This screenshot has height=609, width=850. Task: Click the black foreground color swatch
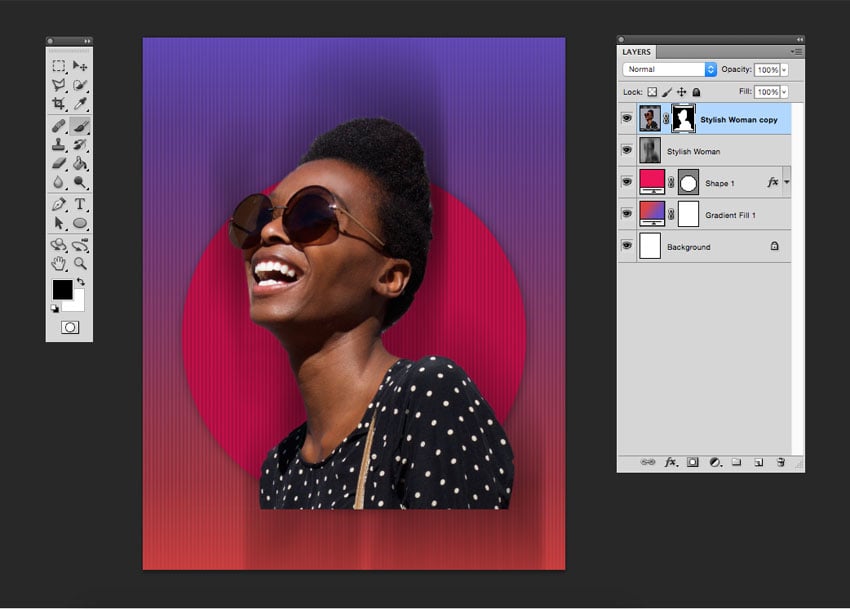pos(62,289)
